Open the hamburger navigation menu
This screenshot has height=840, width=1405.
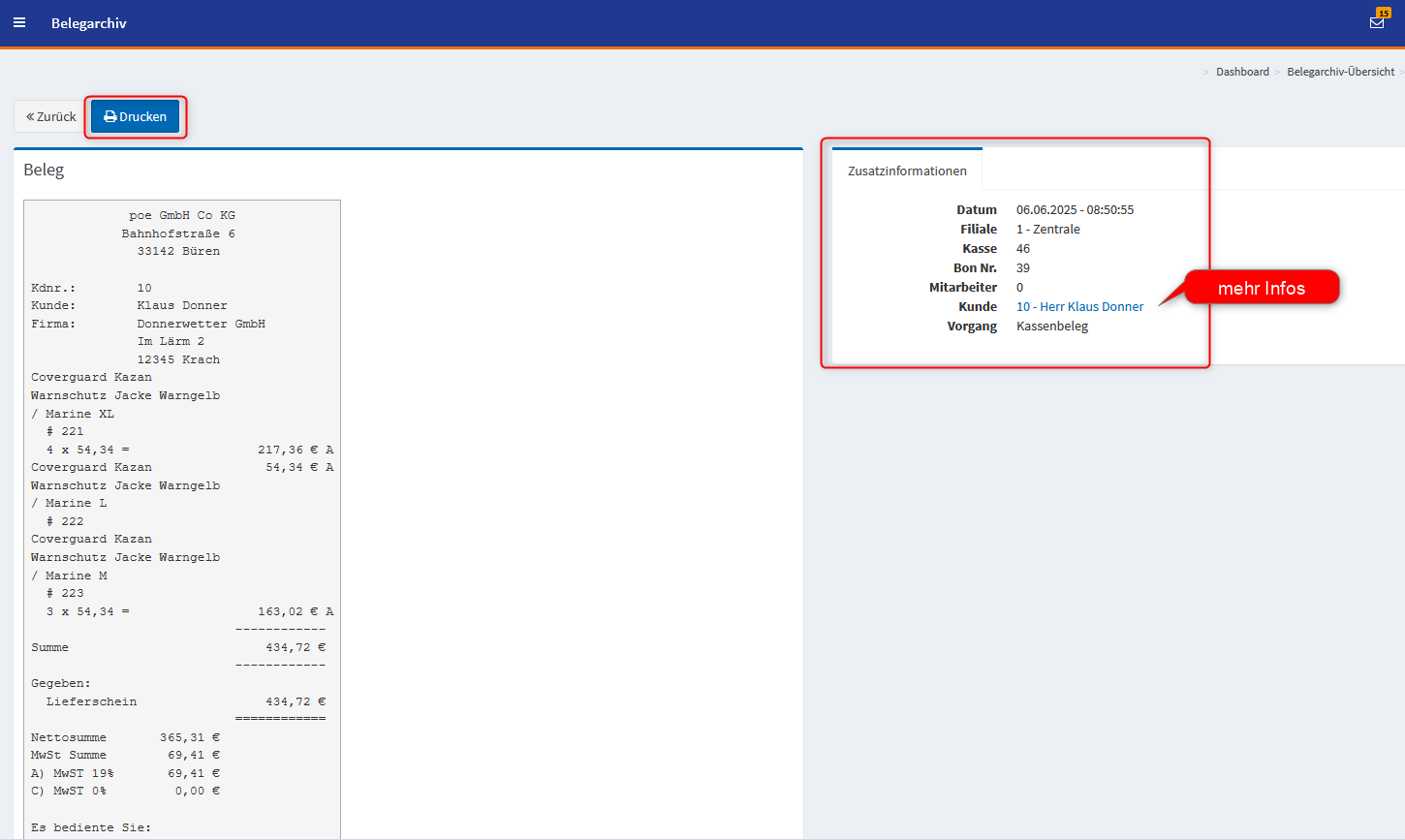tap(19, 22)
